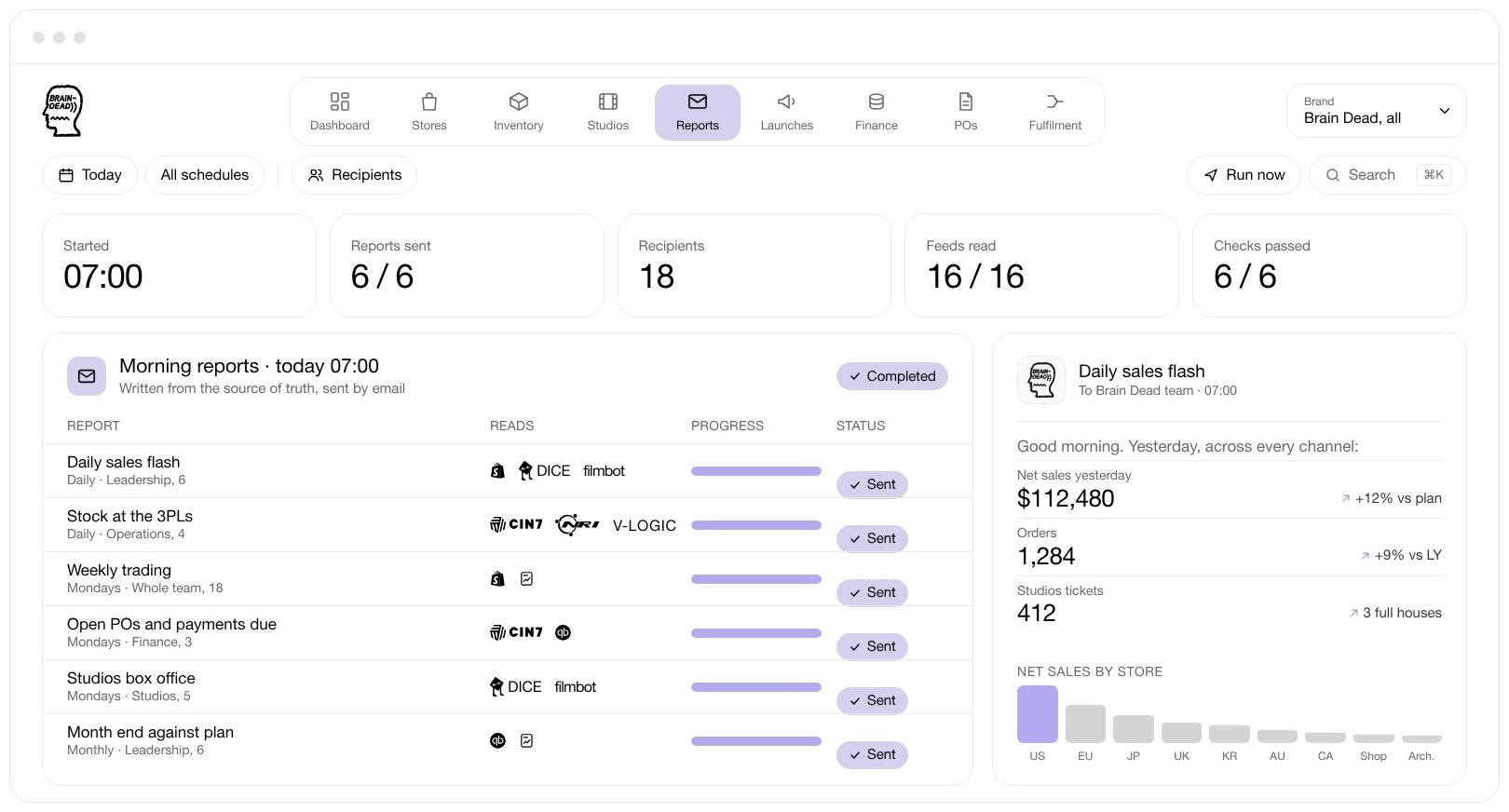Open the Recipients button
Screen dimensions: 1509x812
point(355,175)
